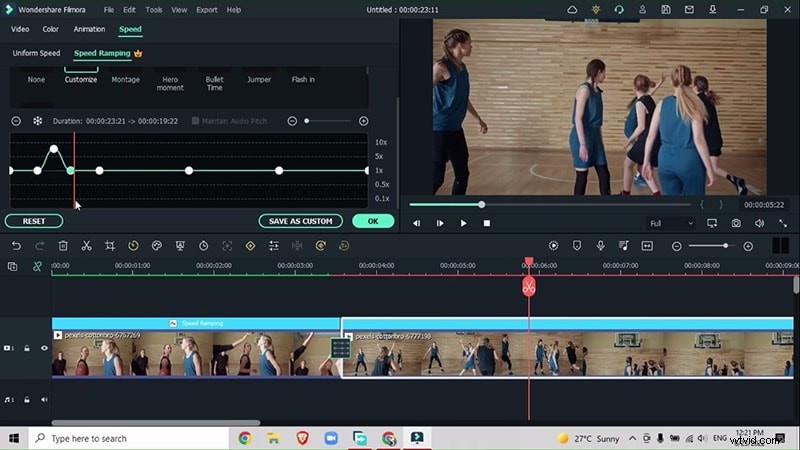Screen dimensions: 800x450
Task: Click SAVE AS CUSTOM button
Action: pos(301,221)
